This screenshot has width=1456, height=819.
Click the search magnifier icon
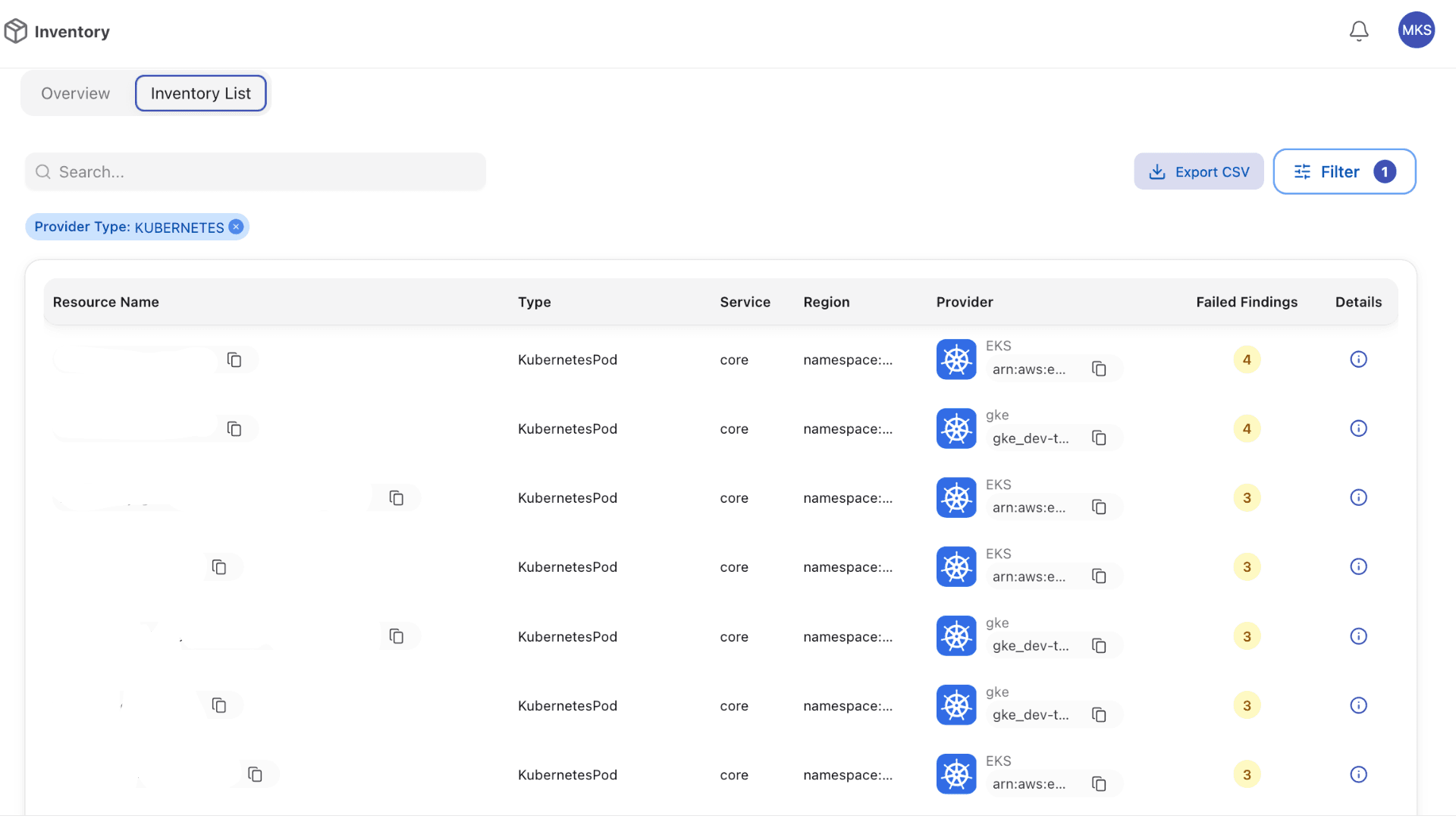(x=43, y=171)
